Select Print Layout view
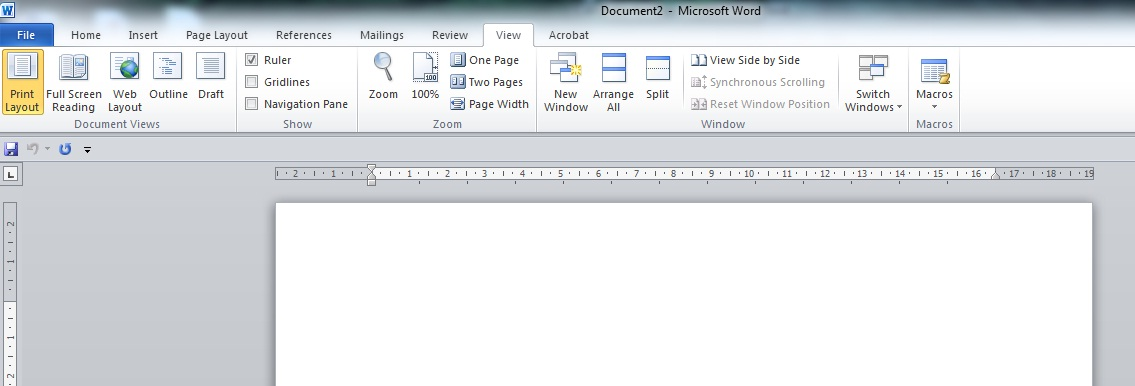Screen dimensions: 1135x386 tap(22, 83)
